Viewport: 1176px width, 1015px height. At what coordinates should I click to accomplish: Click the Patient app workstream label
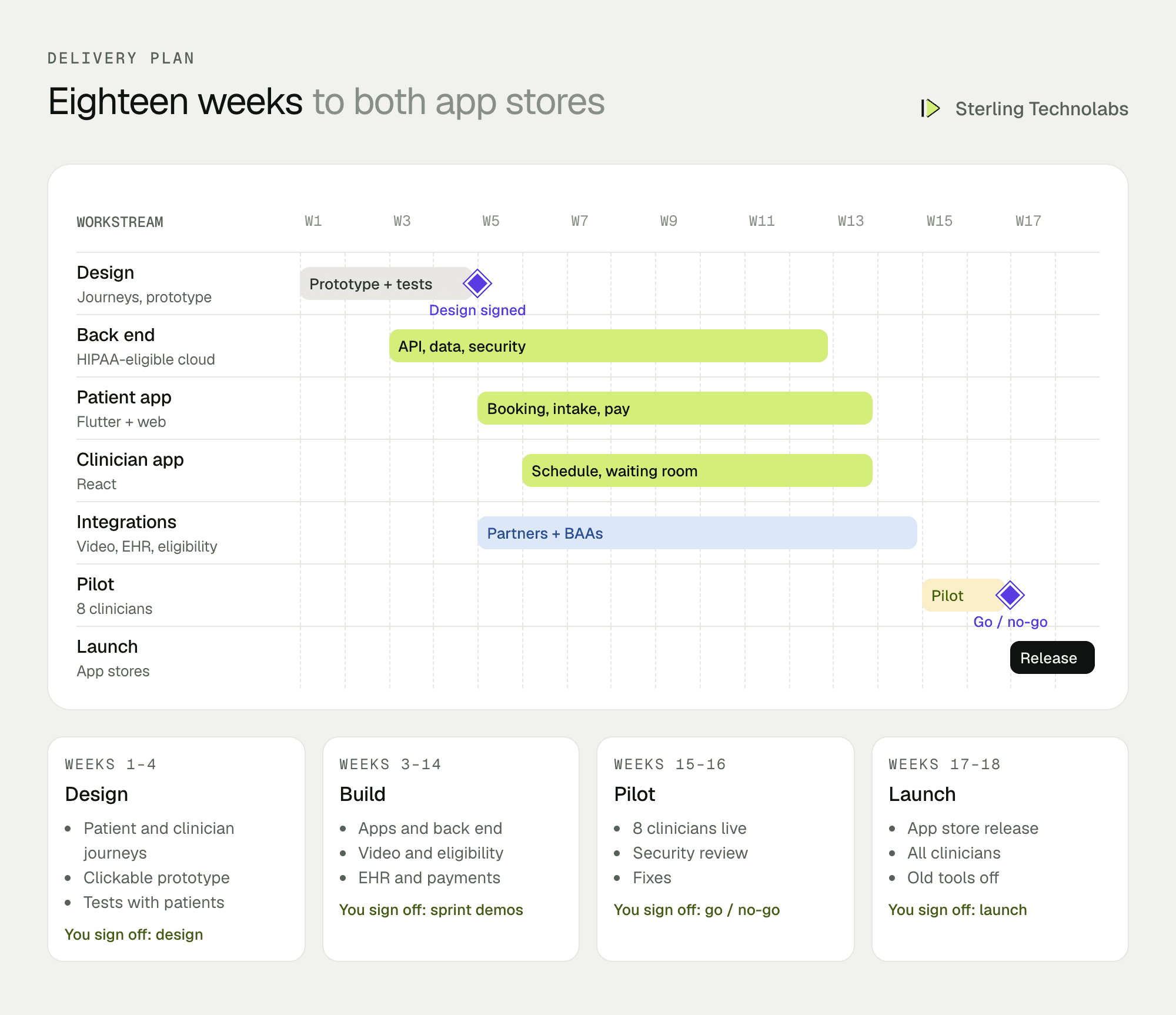pyautogui.click(x=124, y=398)
